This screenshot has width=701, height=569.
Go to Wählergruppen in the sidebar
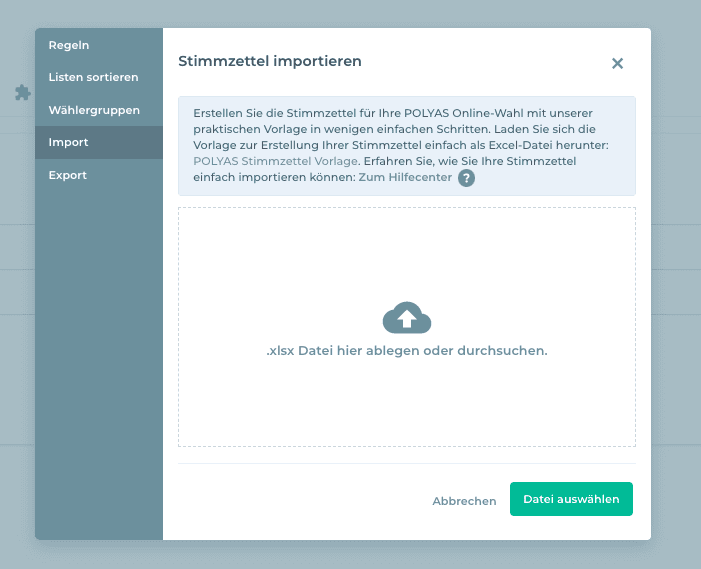click(x=94, y=110)
